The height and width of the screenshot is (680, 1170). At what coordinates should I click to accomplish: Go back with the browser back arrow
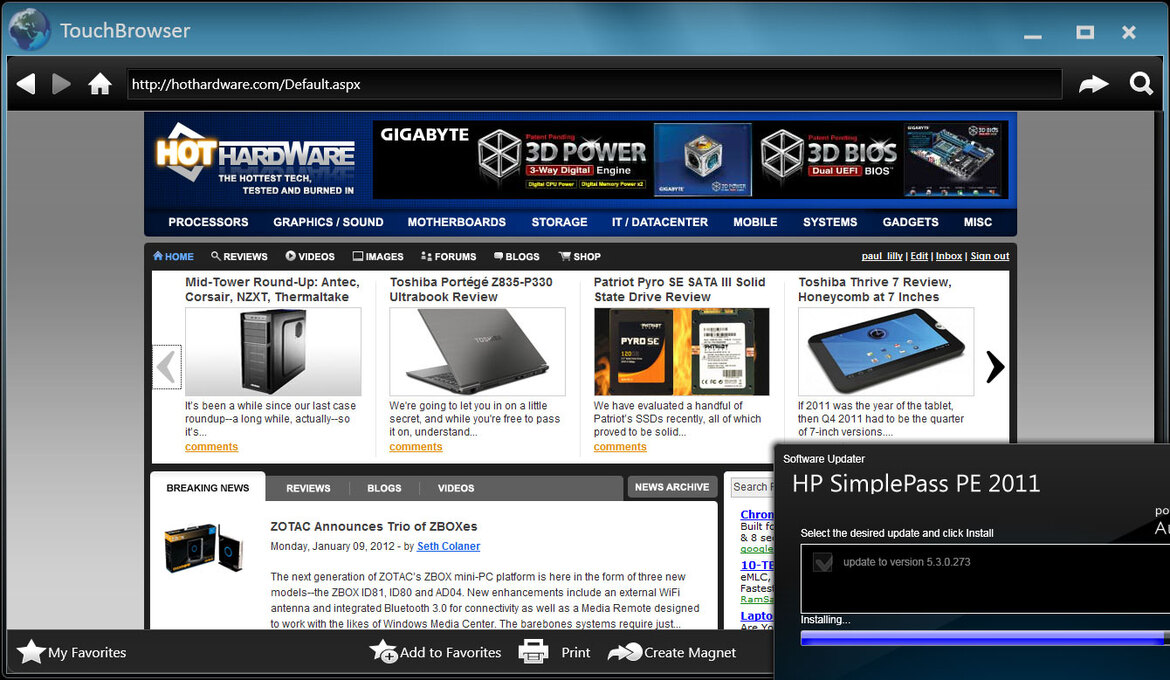(x=26, y=84)
